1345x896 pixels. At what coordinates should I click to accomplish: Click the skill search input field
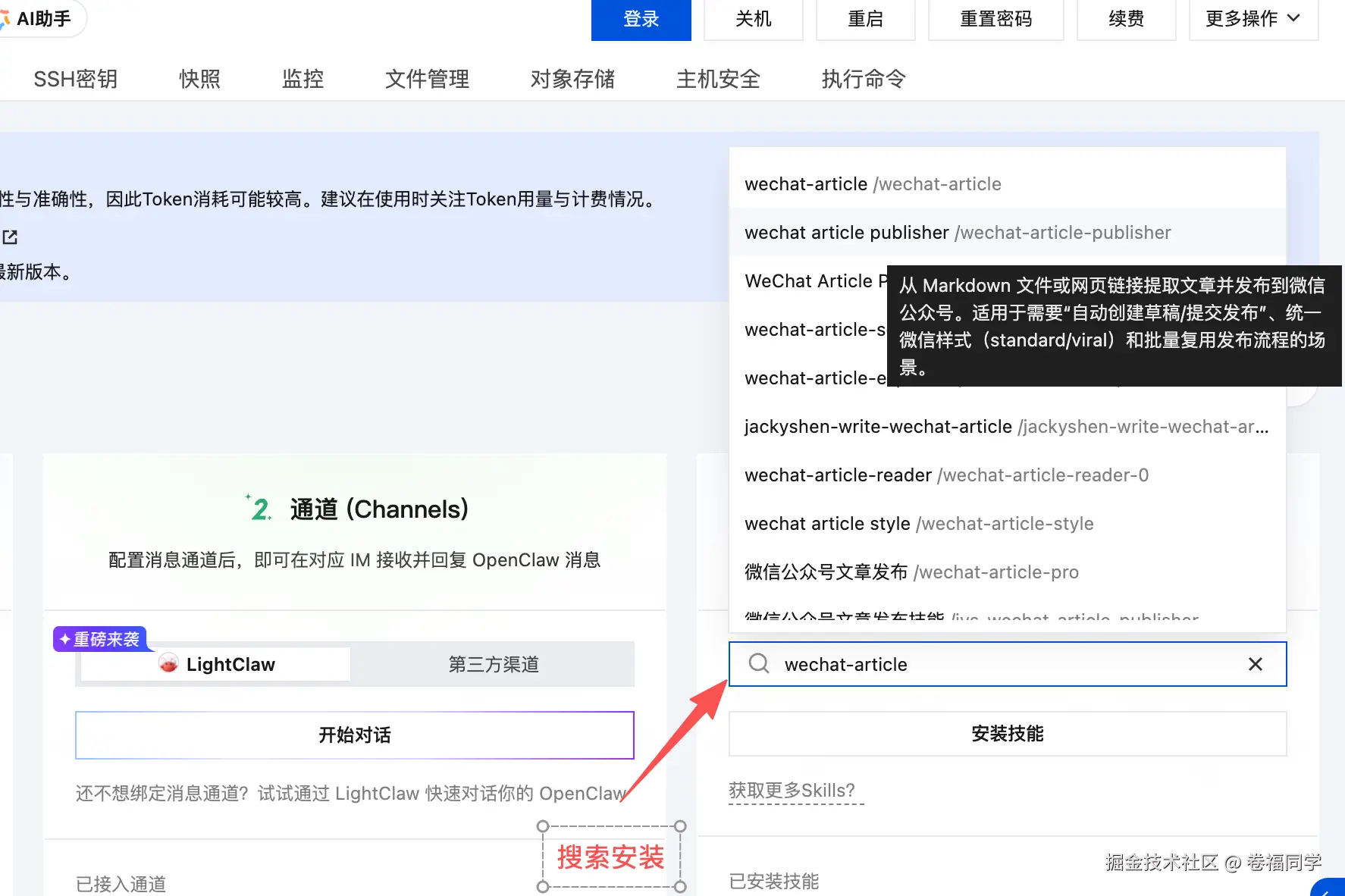(x=1008, y=664)
